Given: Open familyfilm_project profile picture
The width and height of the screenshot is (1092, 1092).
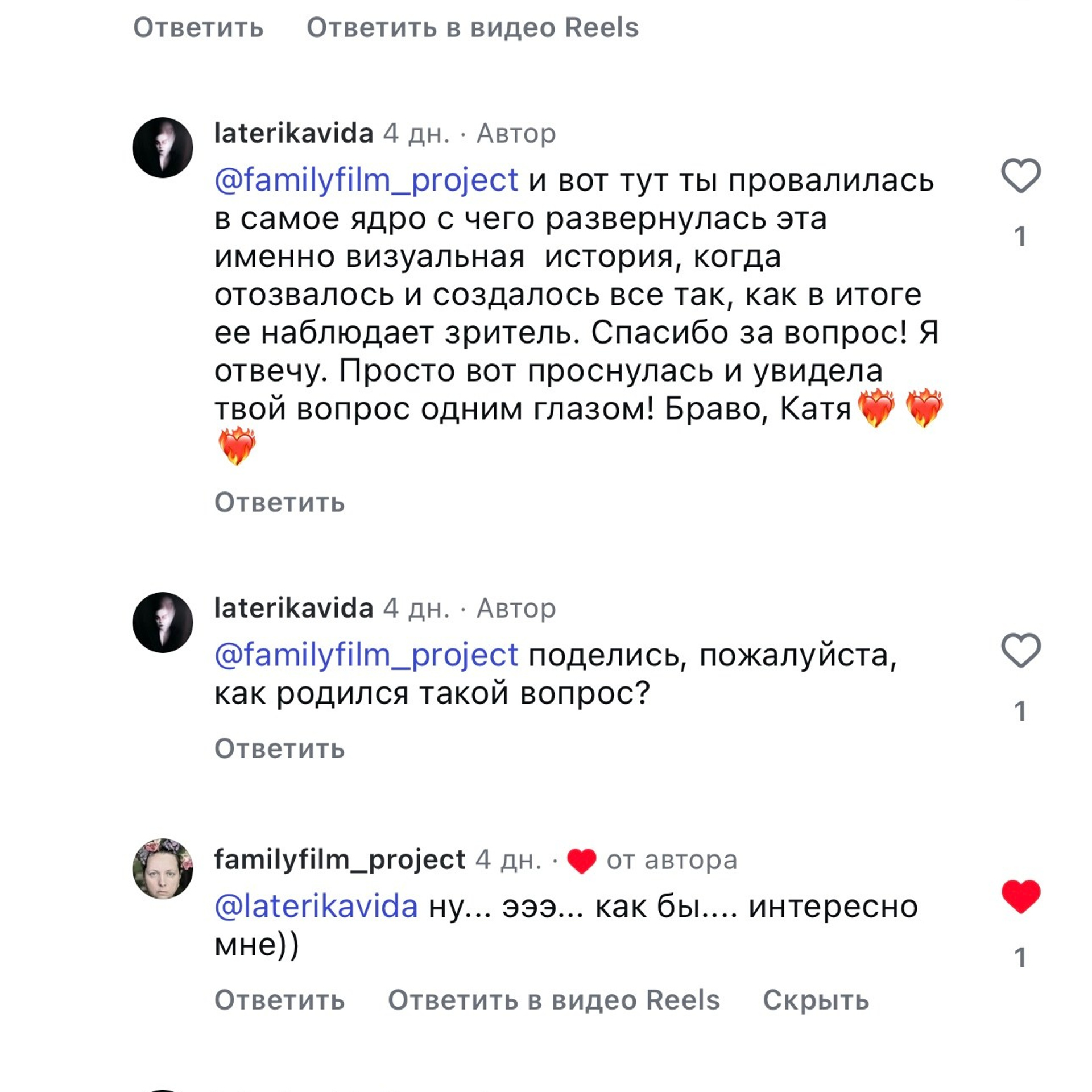Looking at the screenshot, I should (x=163, y=868).
